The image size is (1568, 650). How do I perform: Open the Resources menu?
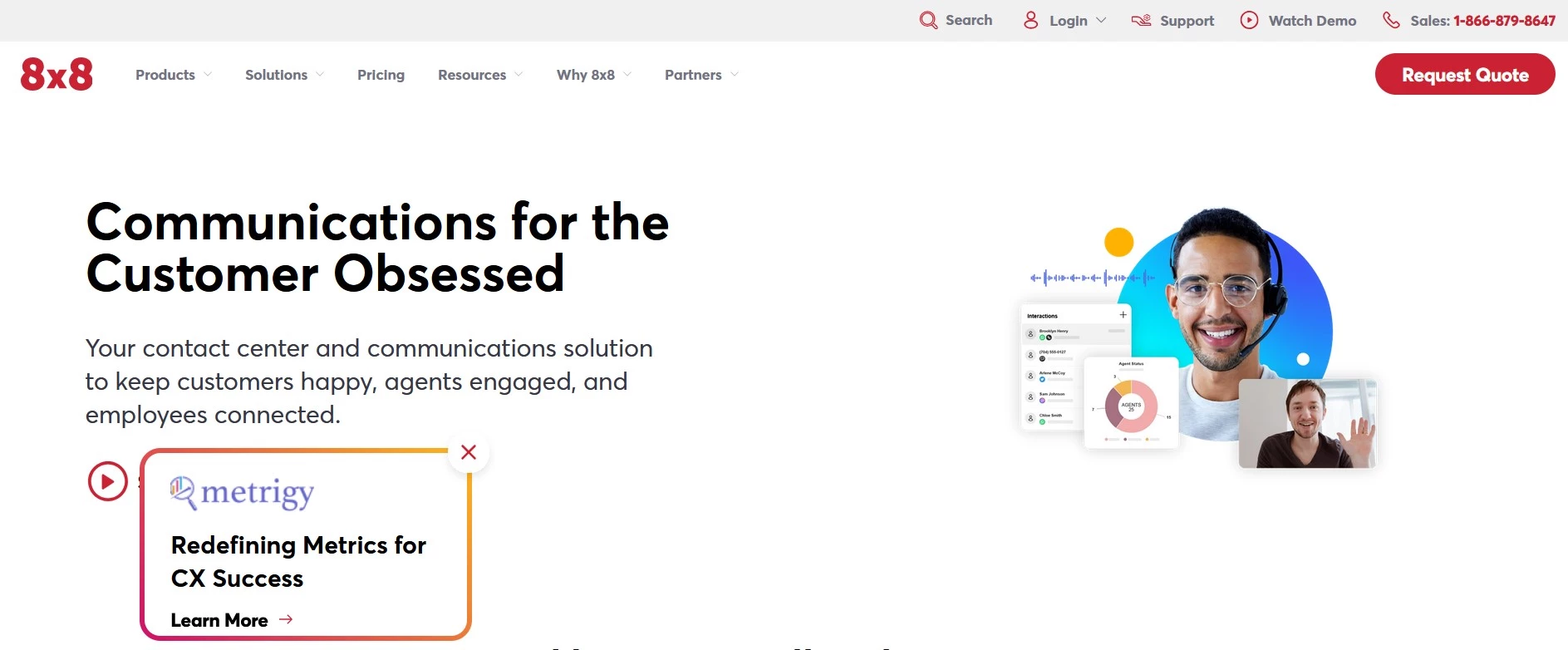pyautogui.click(x=472, y=75)
